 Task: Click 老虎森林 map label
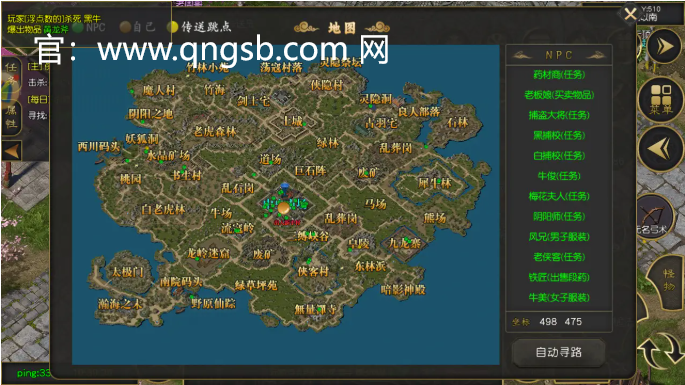coord(215,131)
